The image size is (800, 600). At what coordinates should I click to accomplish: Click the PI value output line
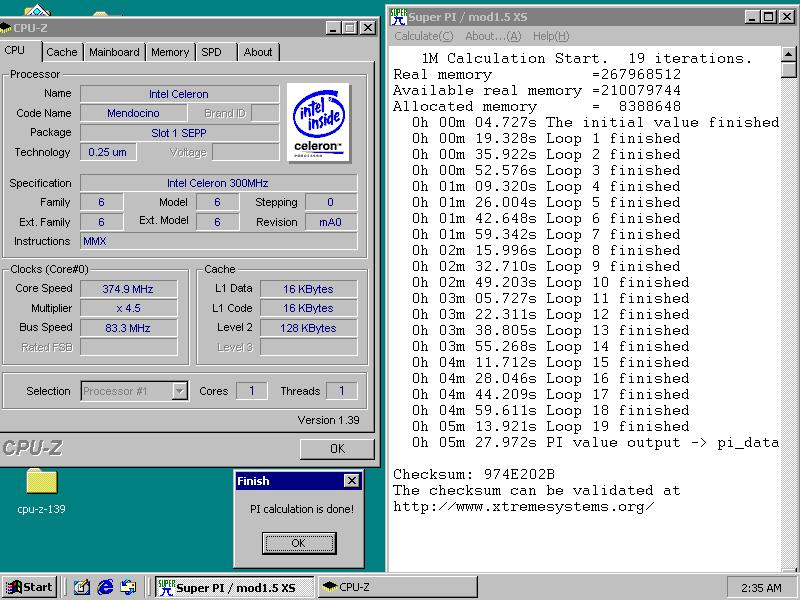click(595, 442)
